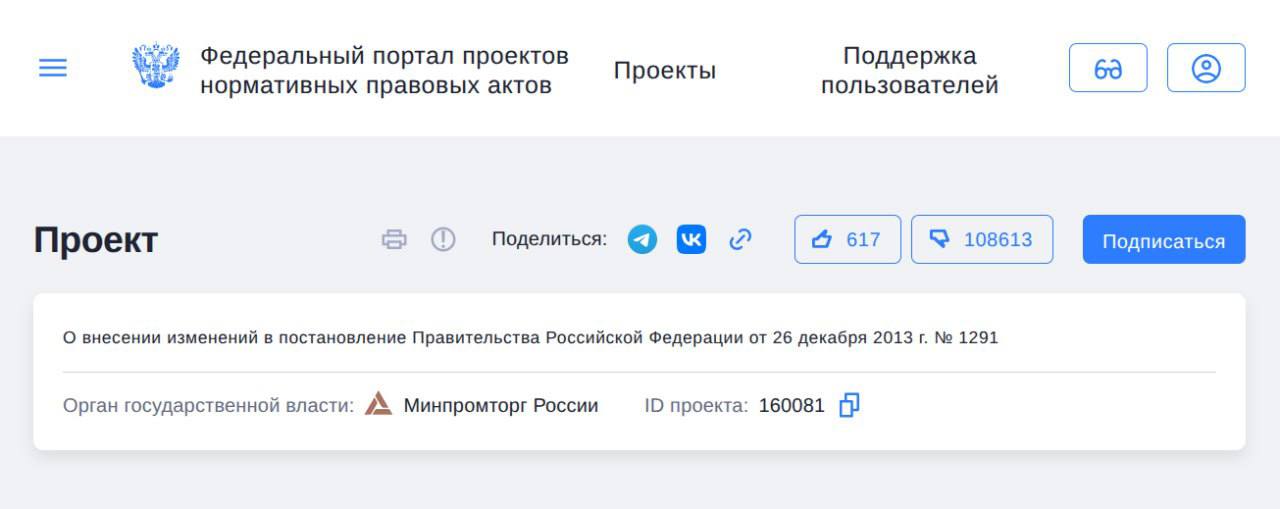Open the Проекты menu item
This screenshot has width=1280, height=509.
click(664, 71)
